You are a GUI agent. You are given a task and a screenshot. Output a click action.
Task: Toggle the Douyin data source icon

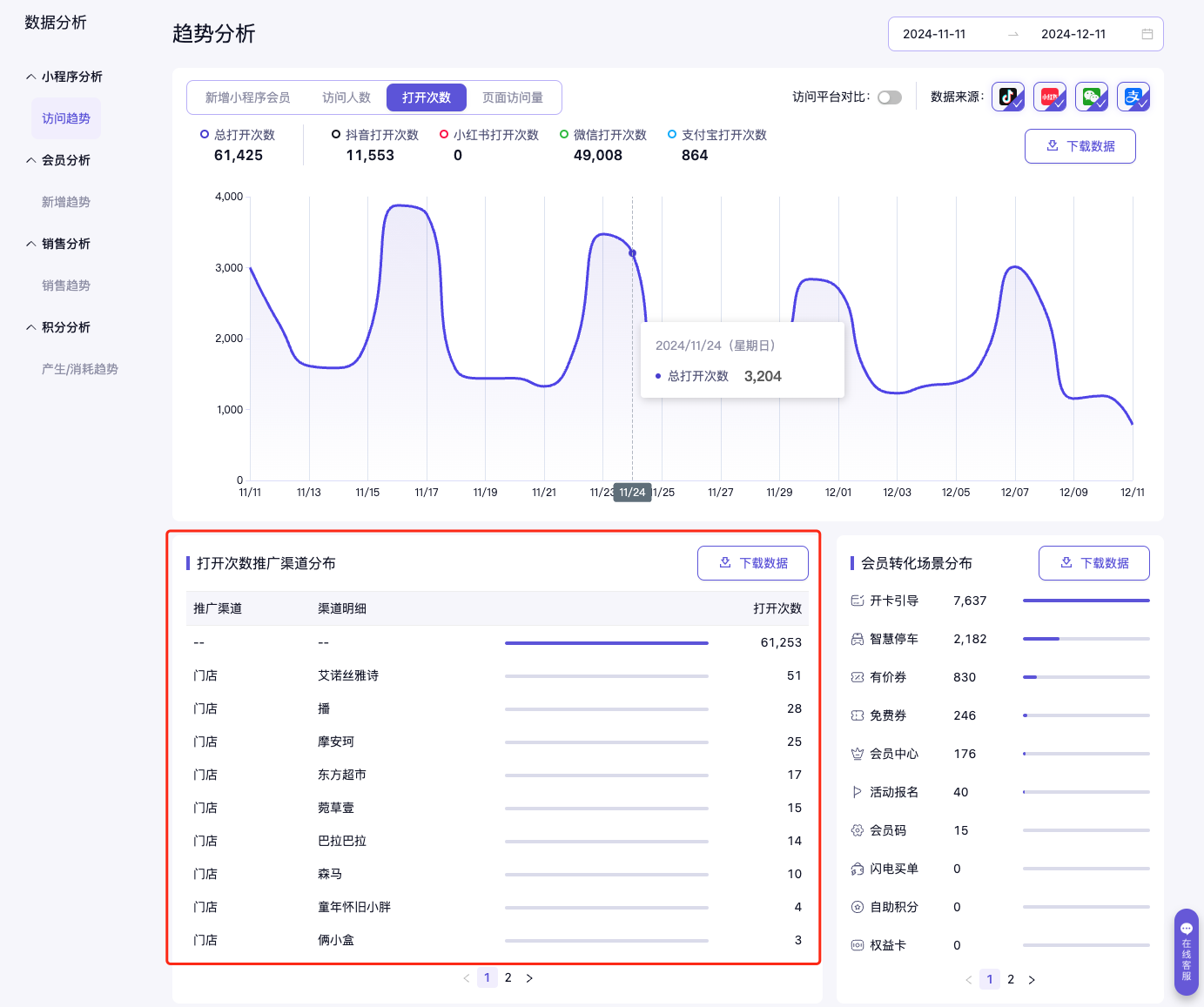click(x=1008, y=97)
